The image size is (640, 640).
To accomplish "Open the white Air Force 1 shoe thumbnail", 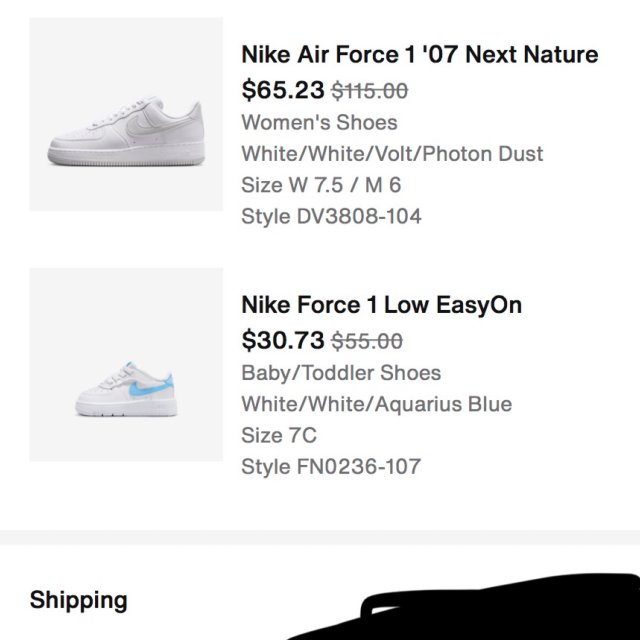I will [x=126, y=114].
